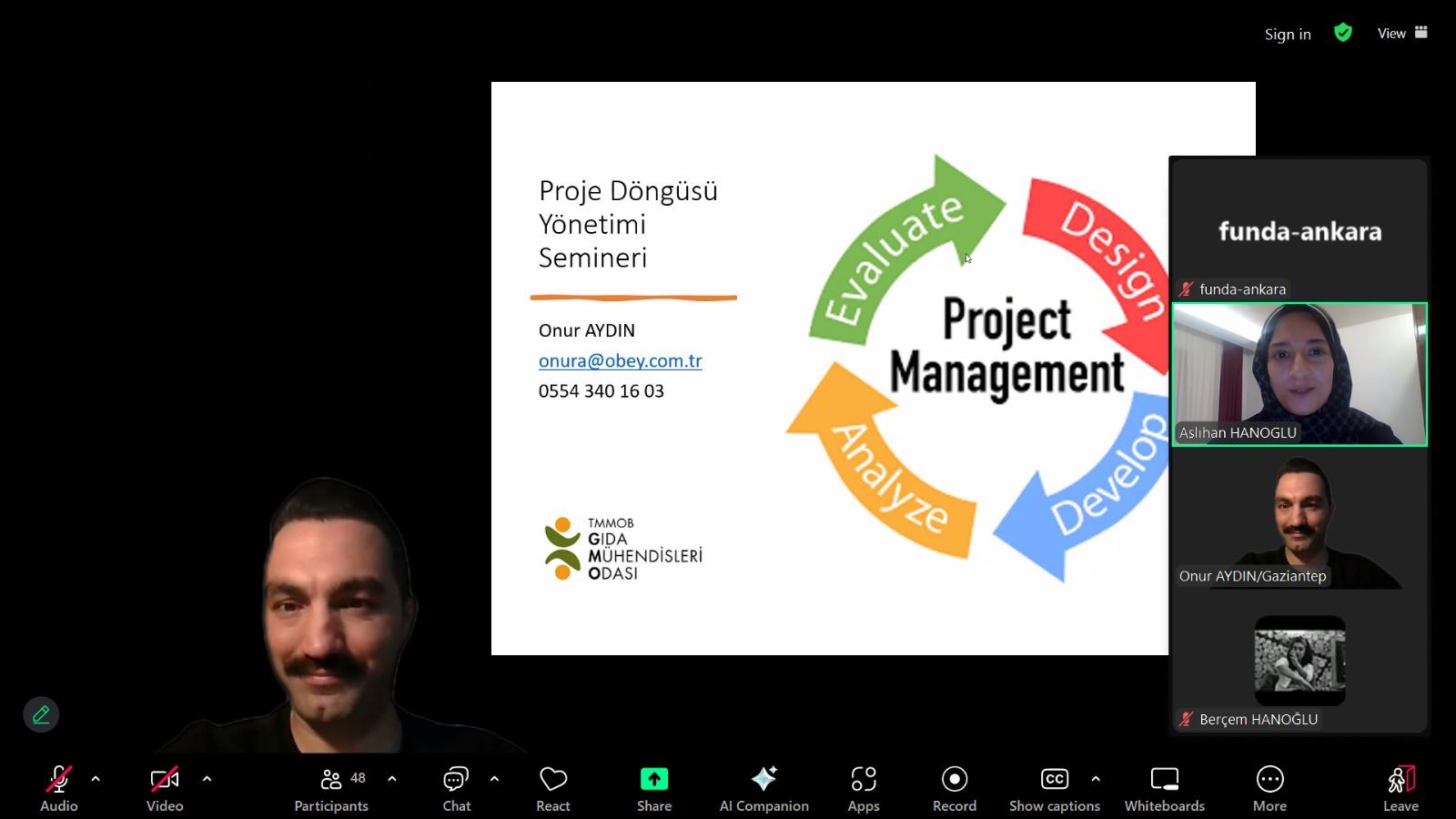Image resolution: width=1456 pixels, height=819 pixels.
Task: Open the Apps menu
Action: click(x=863, y=788)
